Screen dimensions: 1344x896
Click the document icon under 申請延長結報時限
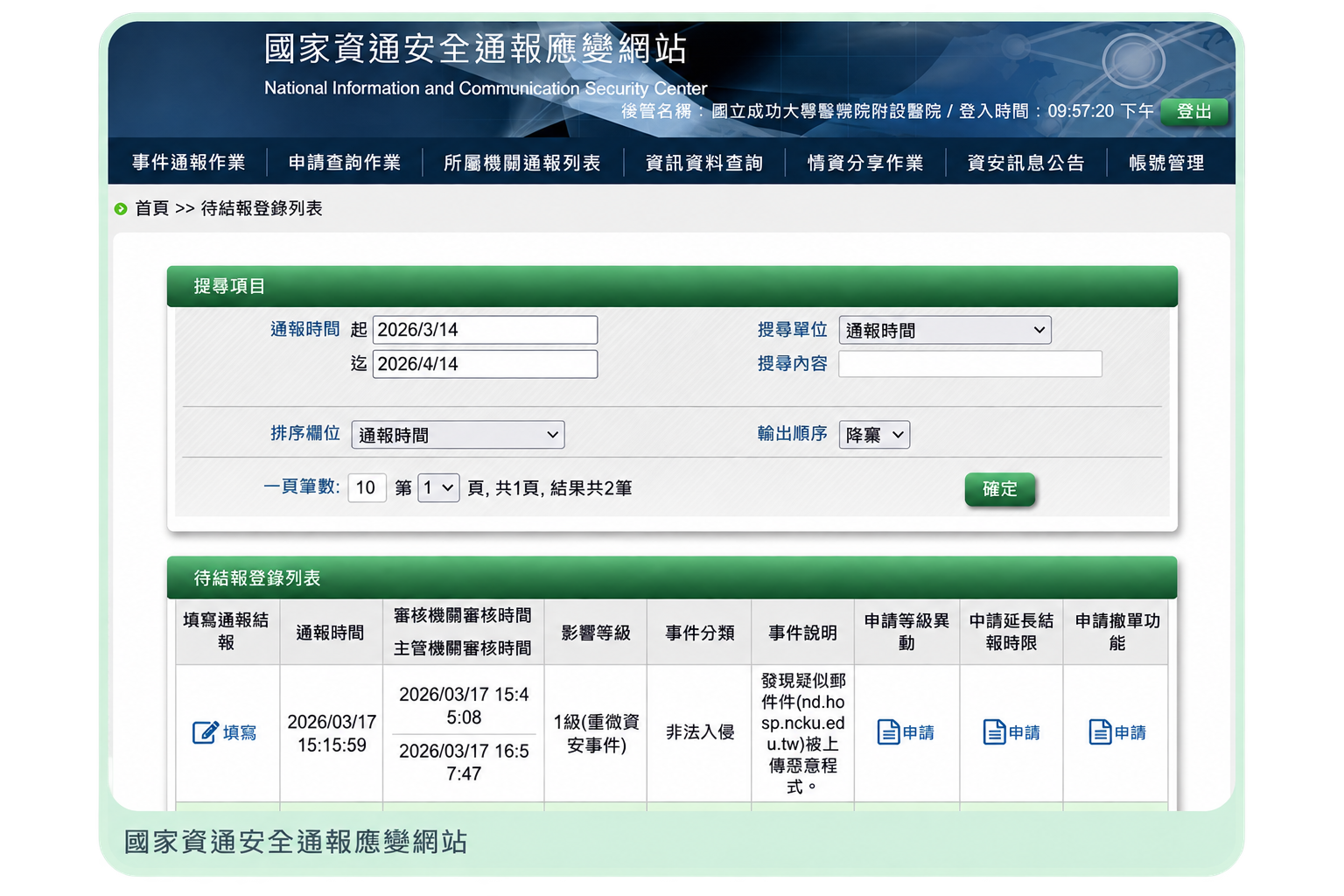point(994,732)
